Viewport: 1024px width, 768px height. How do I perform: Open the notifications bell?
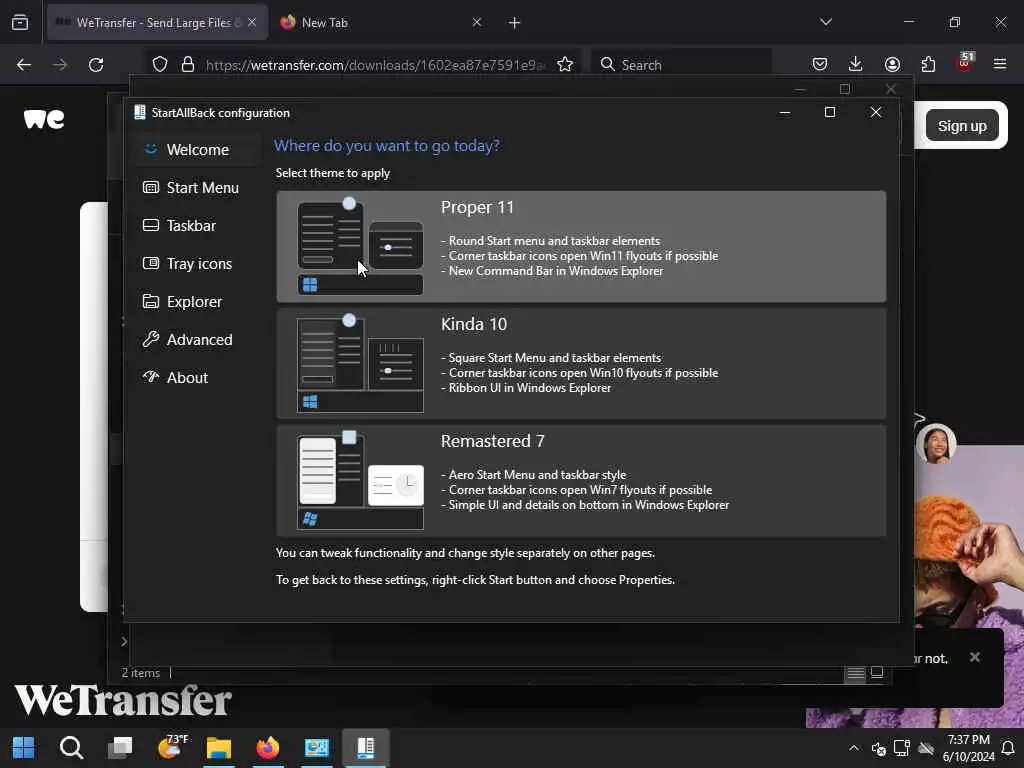pyautogui.click(x=1008, y=748)
